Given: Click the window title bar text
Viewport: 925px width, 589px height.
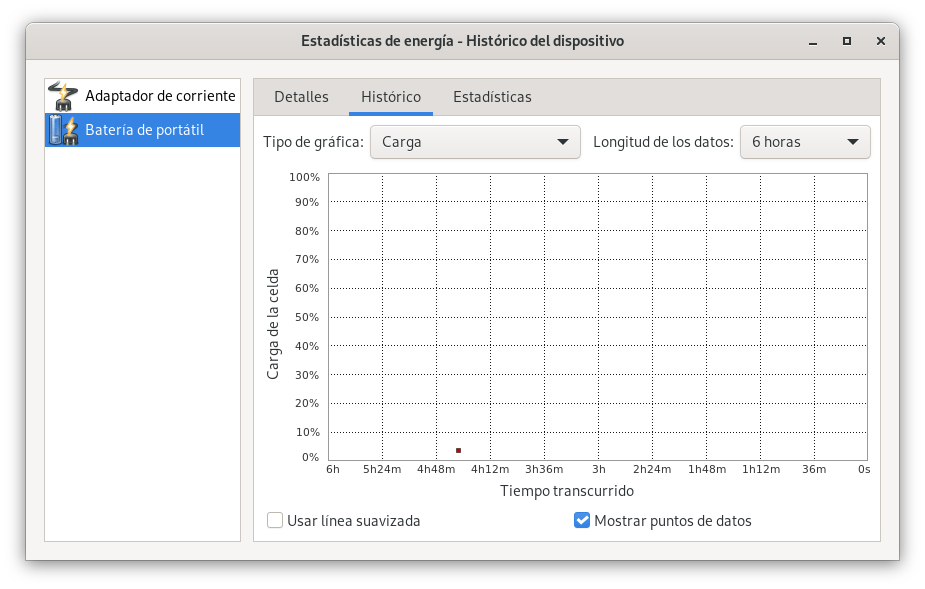Looking at the screenshot, I should click(462, 41).
